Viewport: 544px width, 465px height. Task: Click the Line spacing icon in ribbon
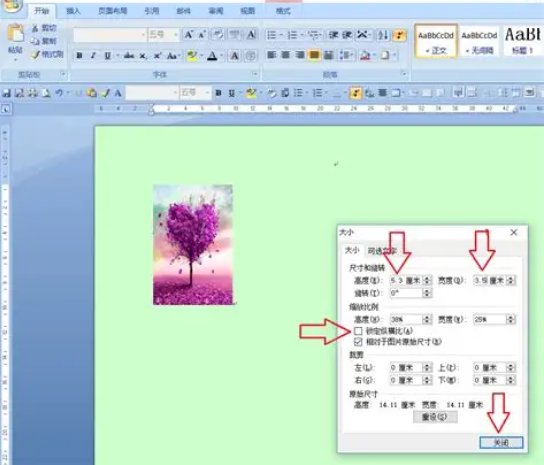coord(345,55)
